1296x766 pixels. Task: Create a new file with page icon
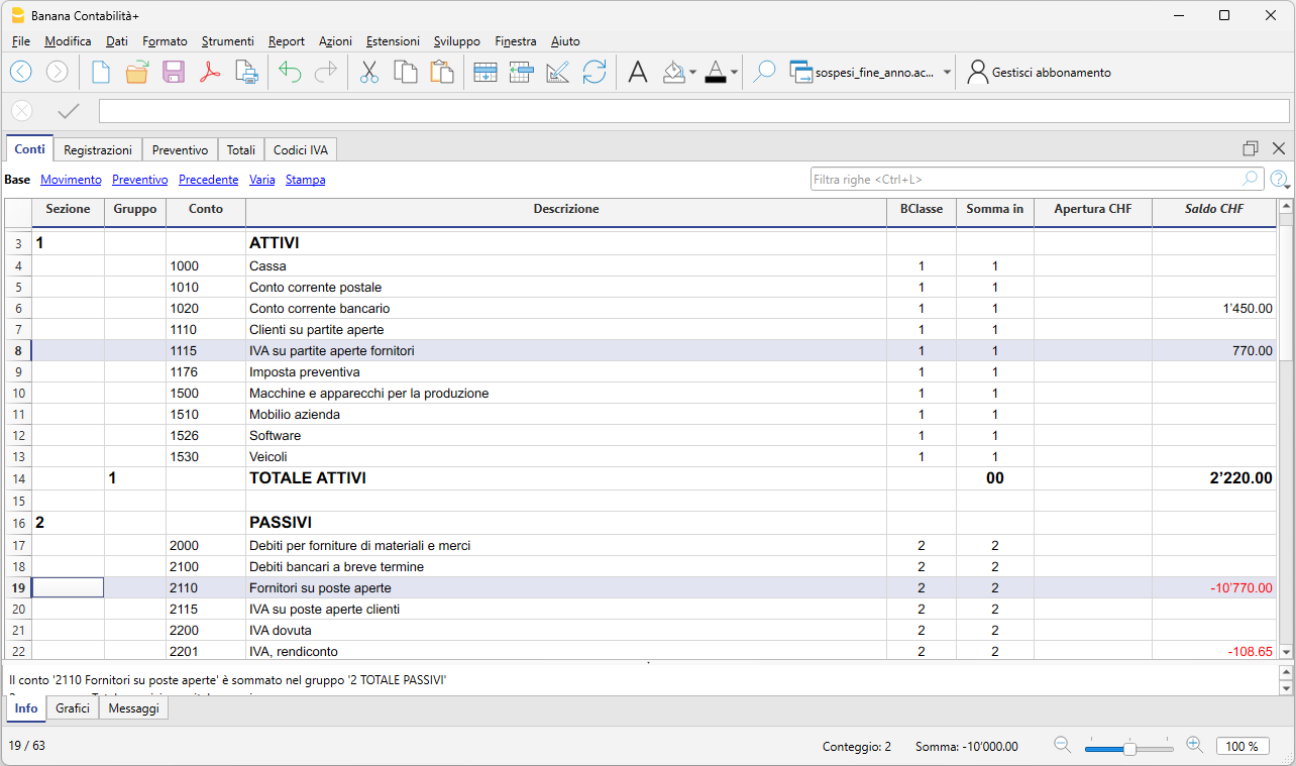click(101, 72)
